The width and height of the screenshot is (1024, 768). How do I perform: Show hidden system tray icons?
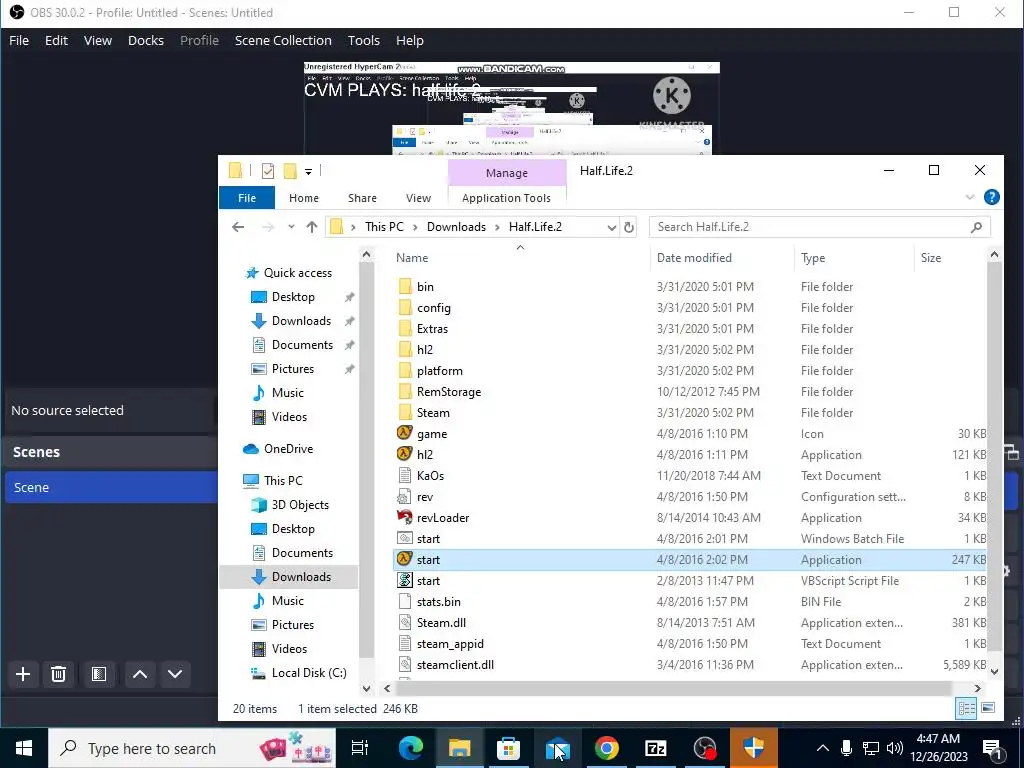[823, 748]
